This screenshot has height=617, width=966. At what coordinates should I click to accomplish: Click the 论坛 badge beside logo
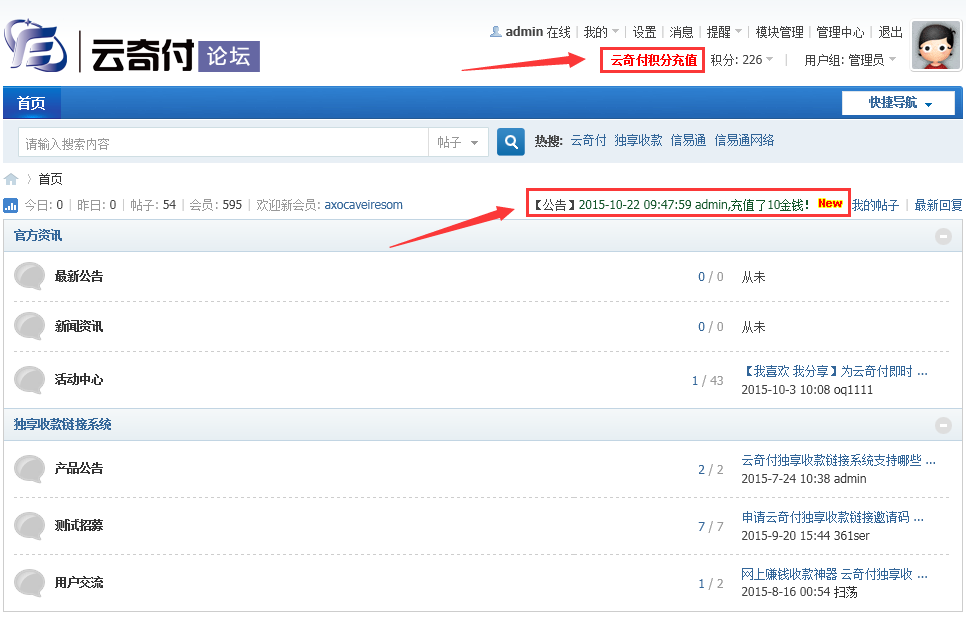229,56
